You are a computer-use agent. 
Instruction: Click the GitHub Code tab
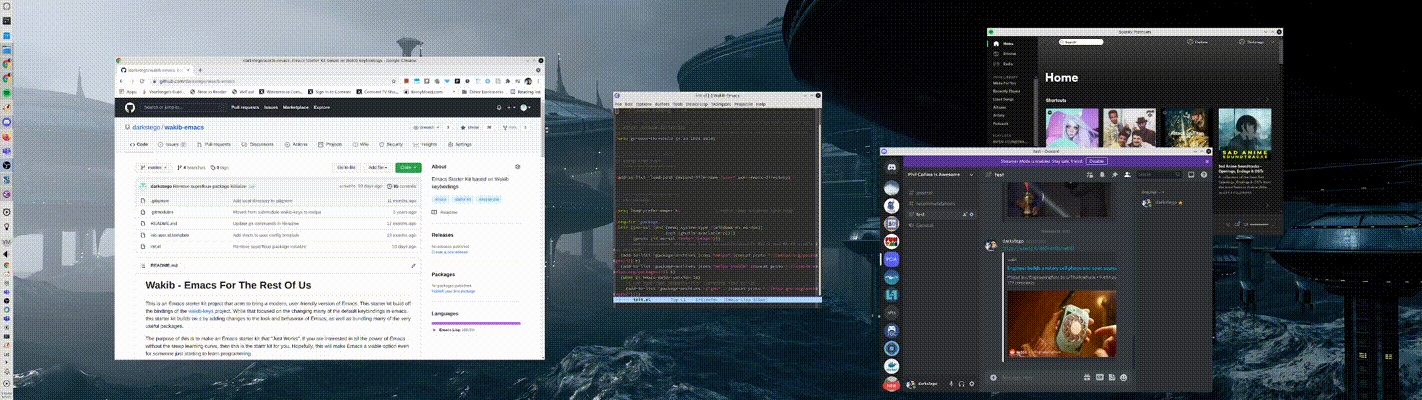(139, 144)
